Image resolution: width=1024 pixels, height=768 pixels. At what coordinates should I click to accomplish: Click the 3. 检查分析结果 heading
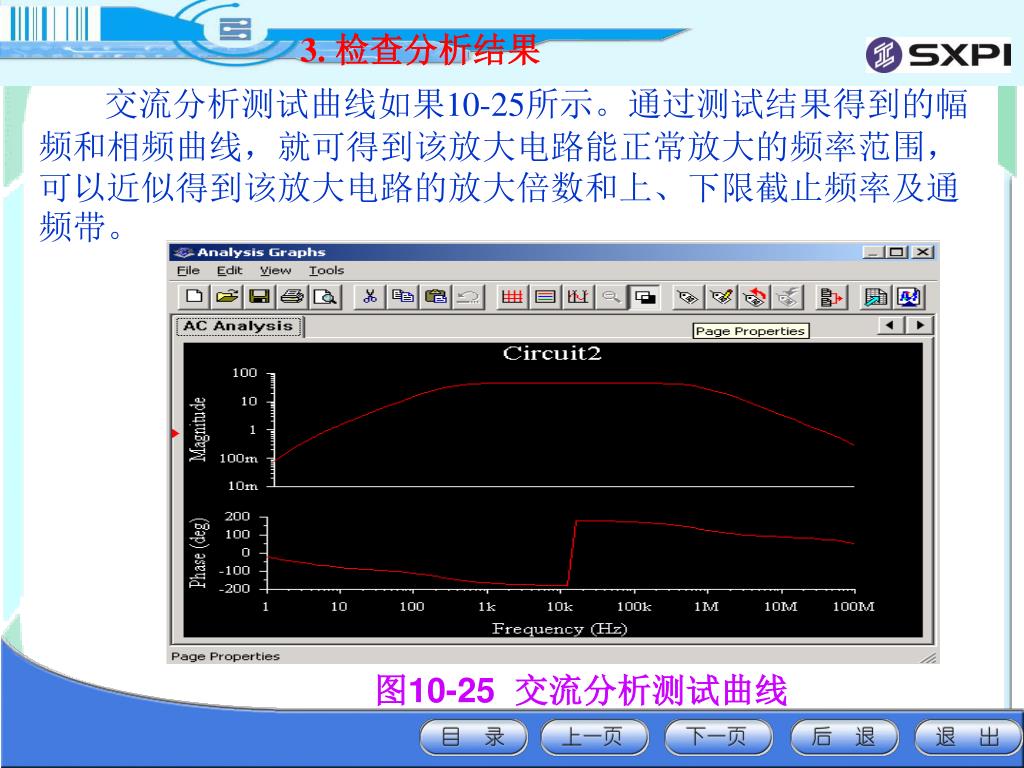coord(420,50)
